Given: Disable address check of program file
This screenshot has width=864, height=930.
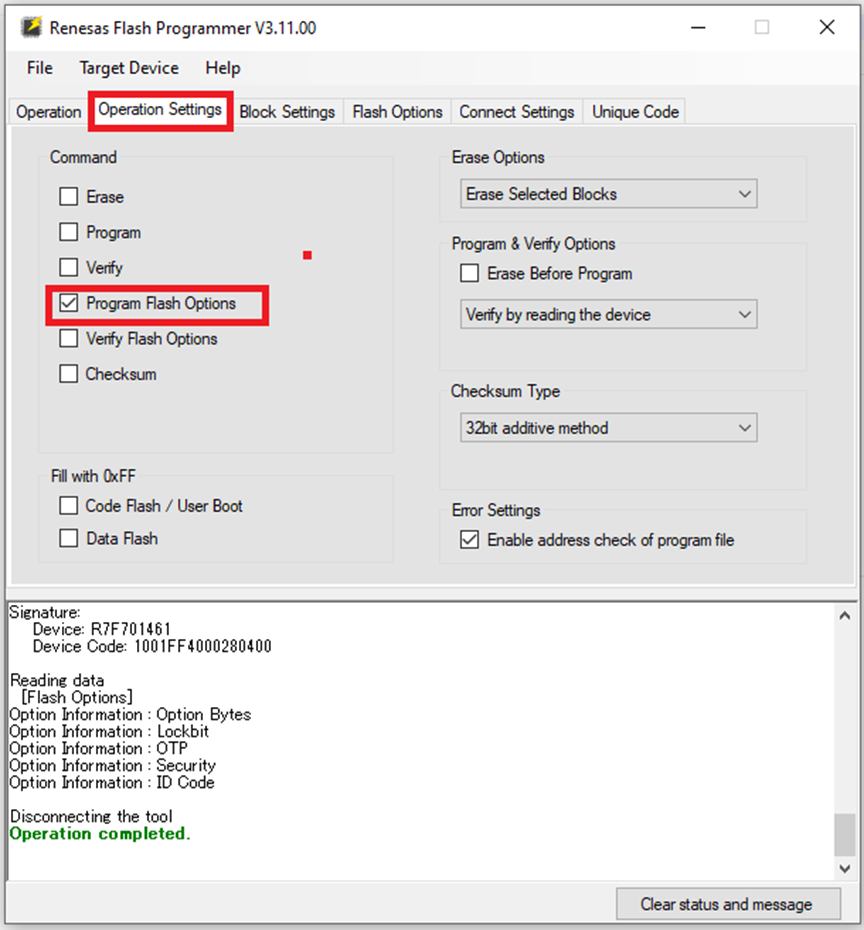Looking at the screenshot, I should [470, 540].
